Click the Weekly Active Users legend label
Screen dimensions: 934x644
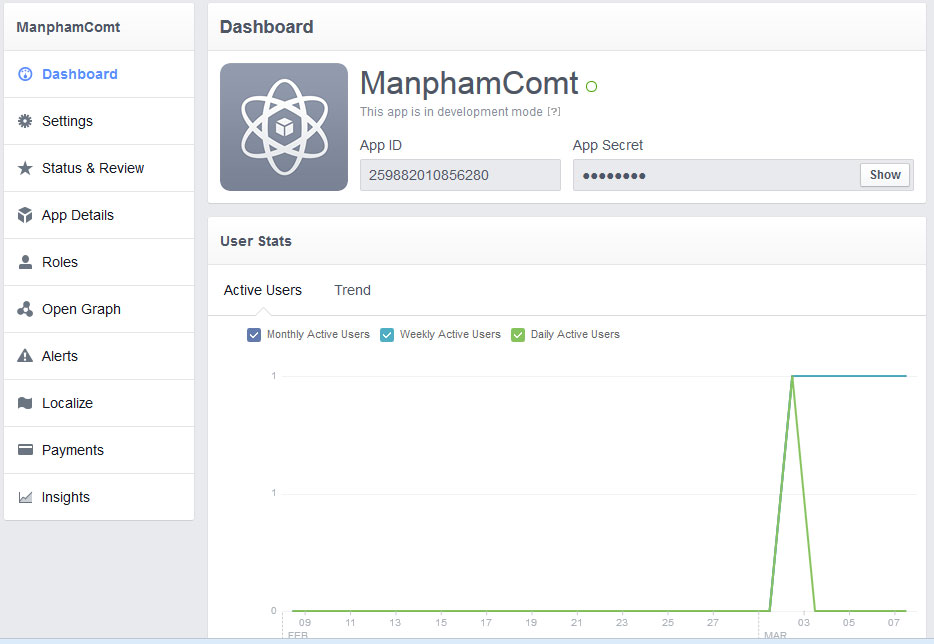coord(450,334)
